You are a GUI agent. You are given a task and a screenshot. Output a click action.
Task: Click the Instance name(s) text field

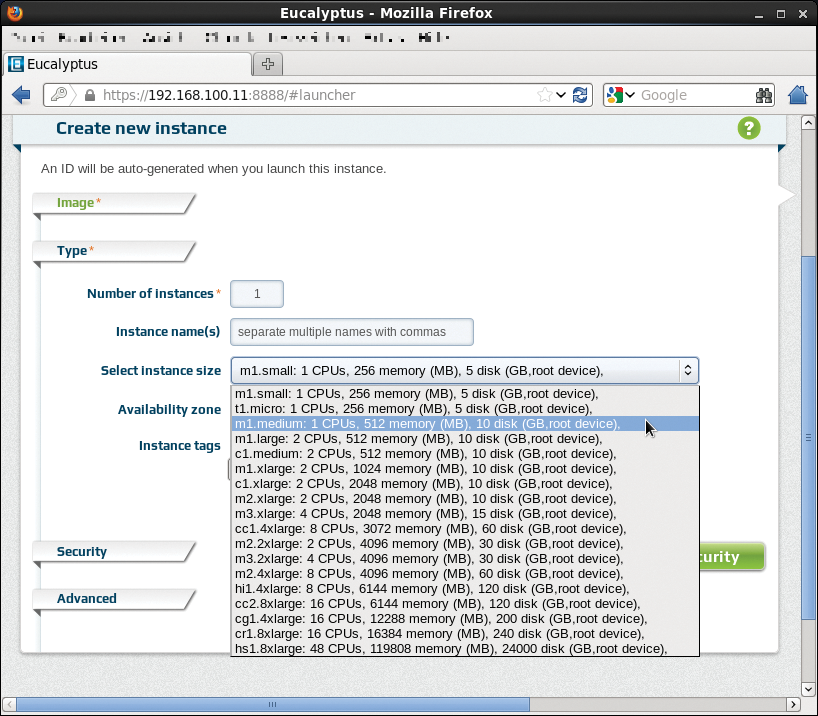tap(352, 332)
